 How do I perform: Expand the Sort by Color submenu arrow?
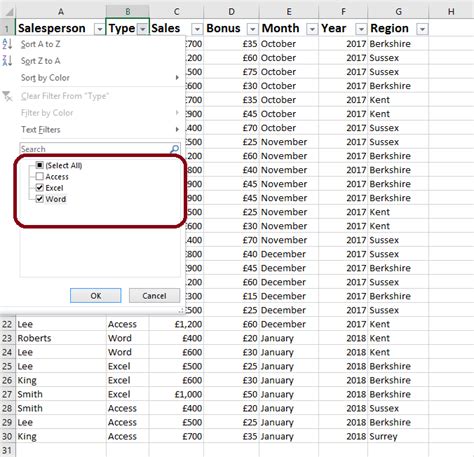point(177,78)
